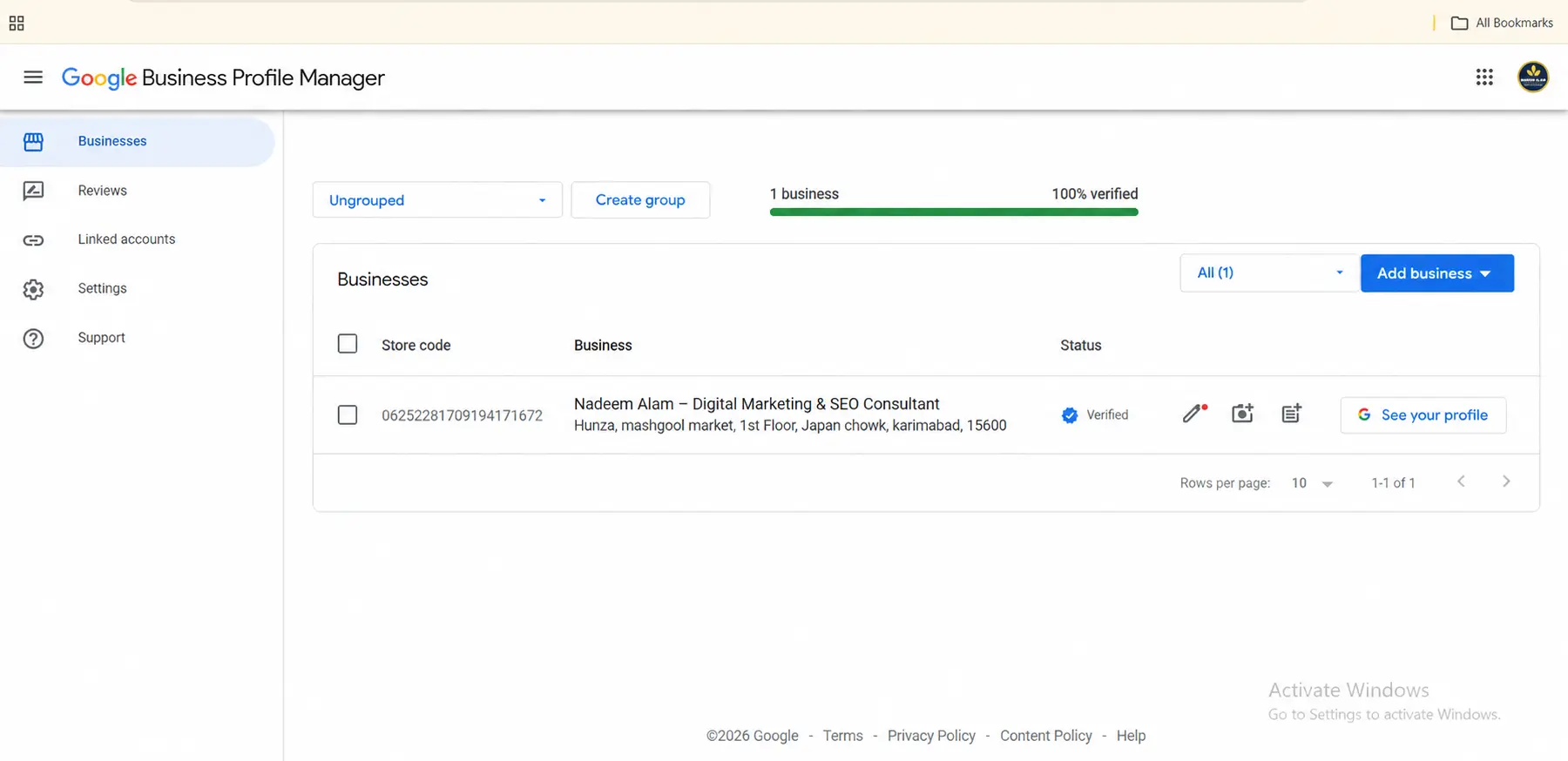
Task: Change rows per page dropdown
Action: click(x=1312, y=483)
